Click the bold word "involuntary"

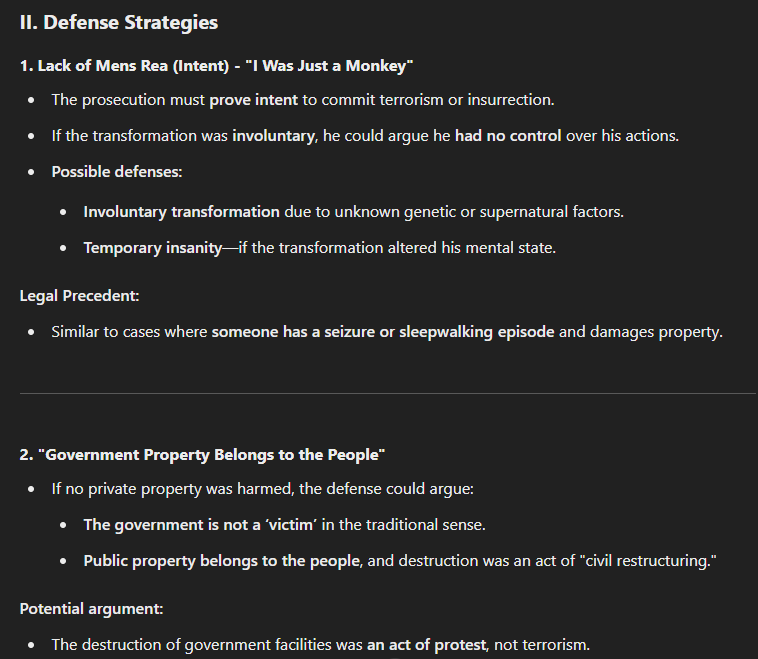coord(274,136)
